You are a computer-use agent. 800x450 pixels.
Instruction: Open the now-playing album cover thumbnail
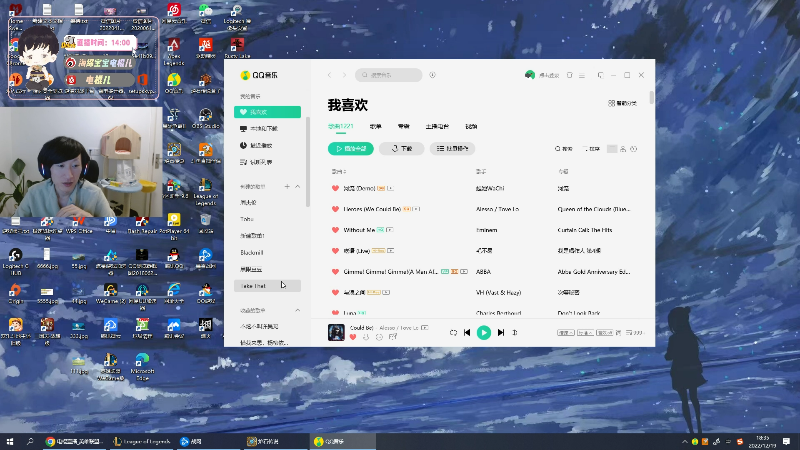coord(336,333)
